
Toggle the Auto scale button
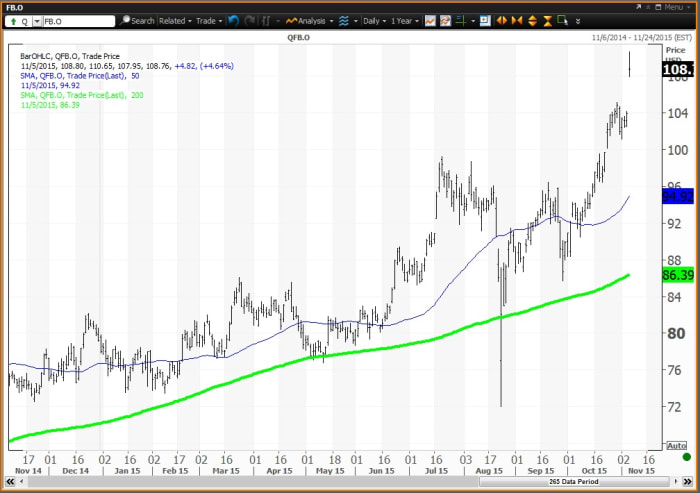click(x=677, y=445)
